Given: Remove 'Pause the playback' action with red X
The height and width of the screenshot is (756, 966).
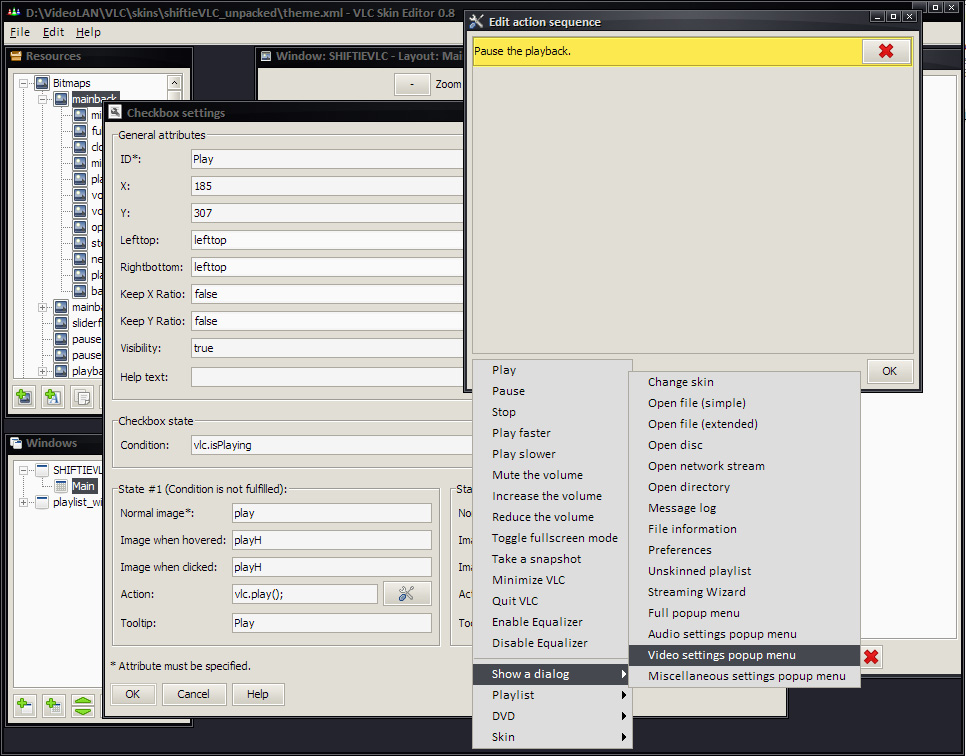Looking at the screenshot, I should coord(886,51).
